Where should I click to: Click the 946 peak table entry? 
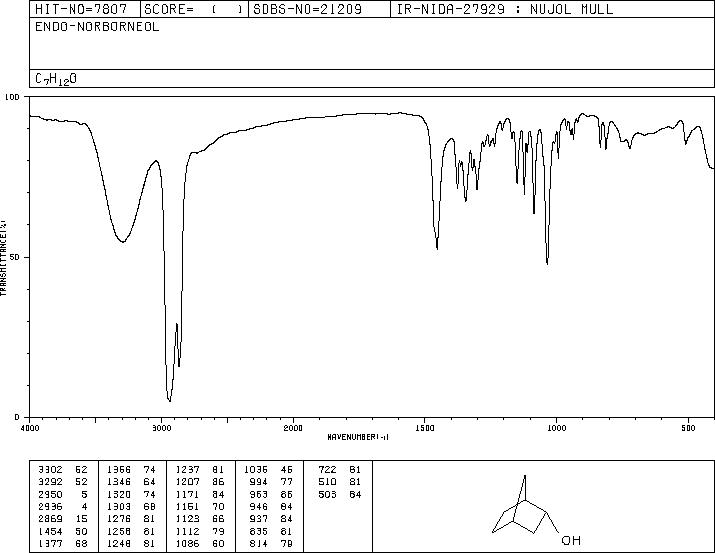[x=271, y=507]
